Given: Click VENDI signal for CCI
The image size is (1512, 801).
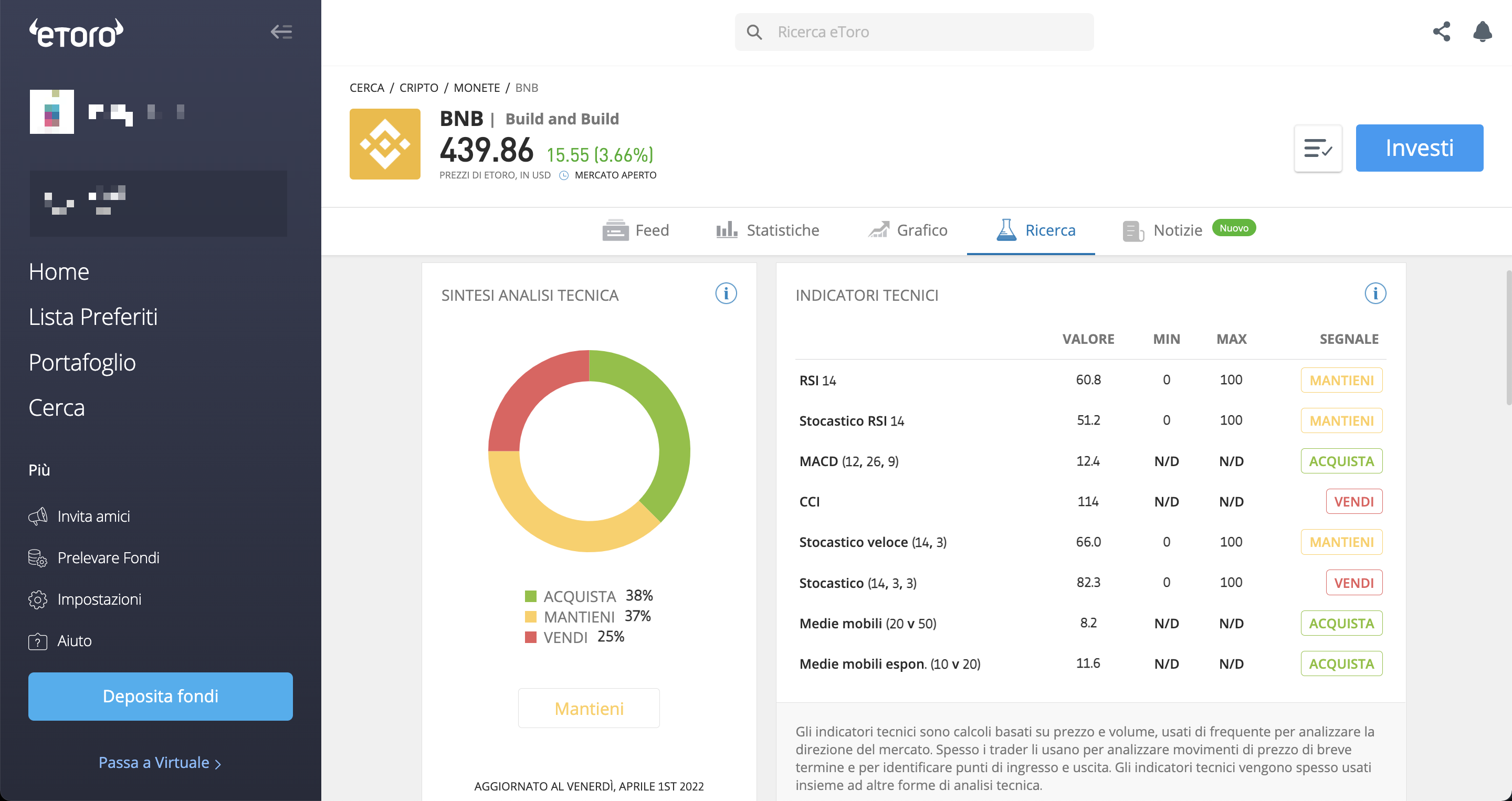Looking at the screenshot, I should [x=1353, y=502].
